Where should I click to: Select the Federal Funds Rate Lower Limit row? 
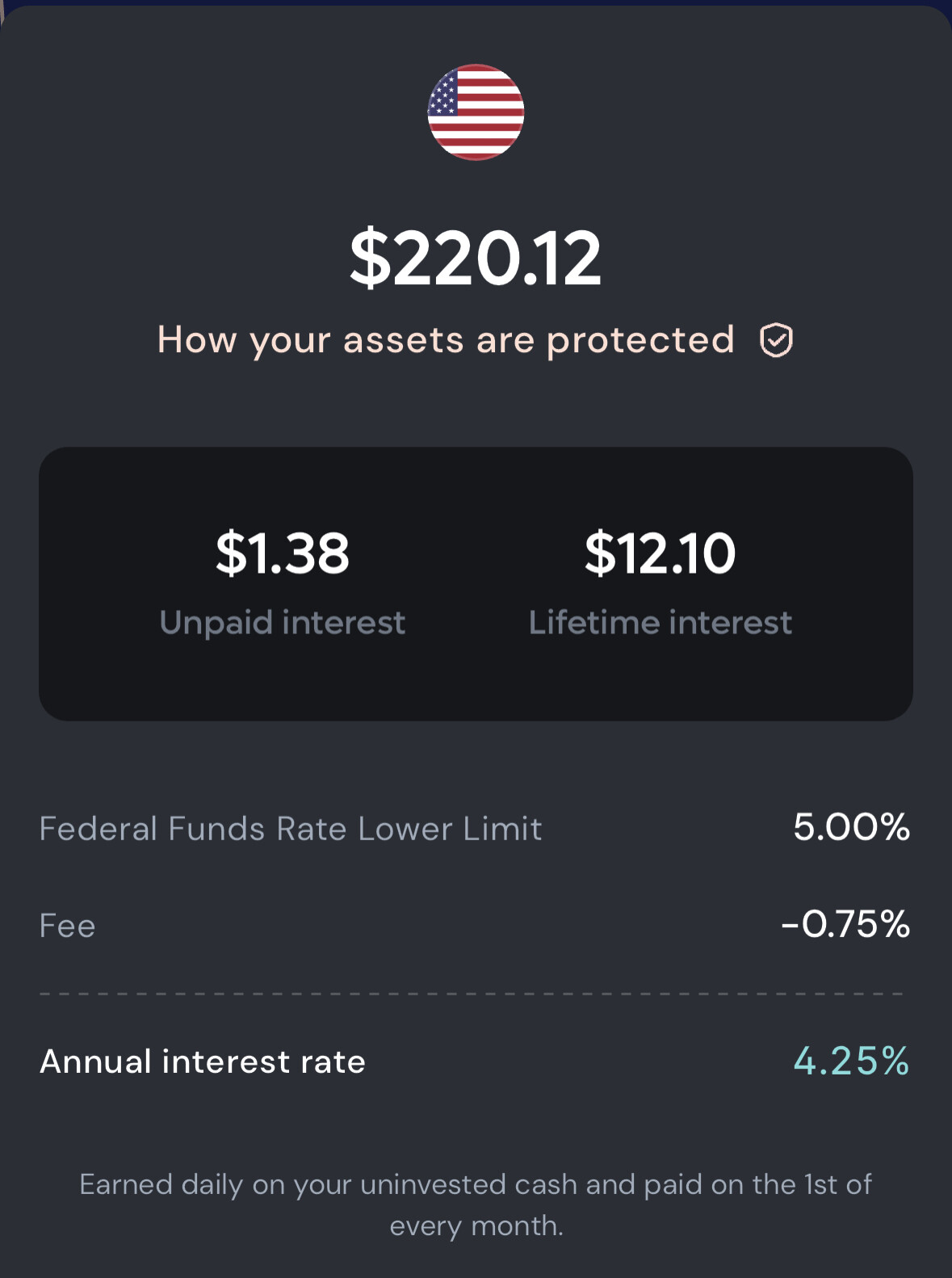coord(476,828)
